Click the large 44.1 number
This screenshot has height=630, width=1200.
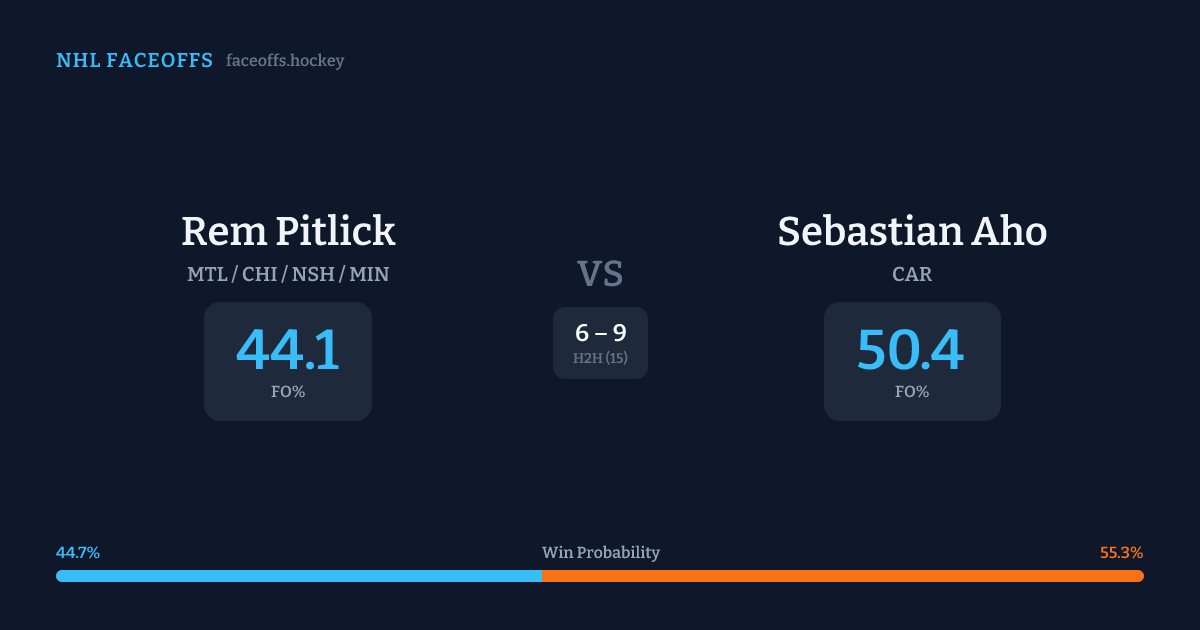coord(288,350)
